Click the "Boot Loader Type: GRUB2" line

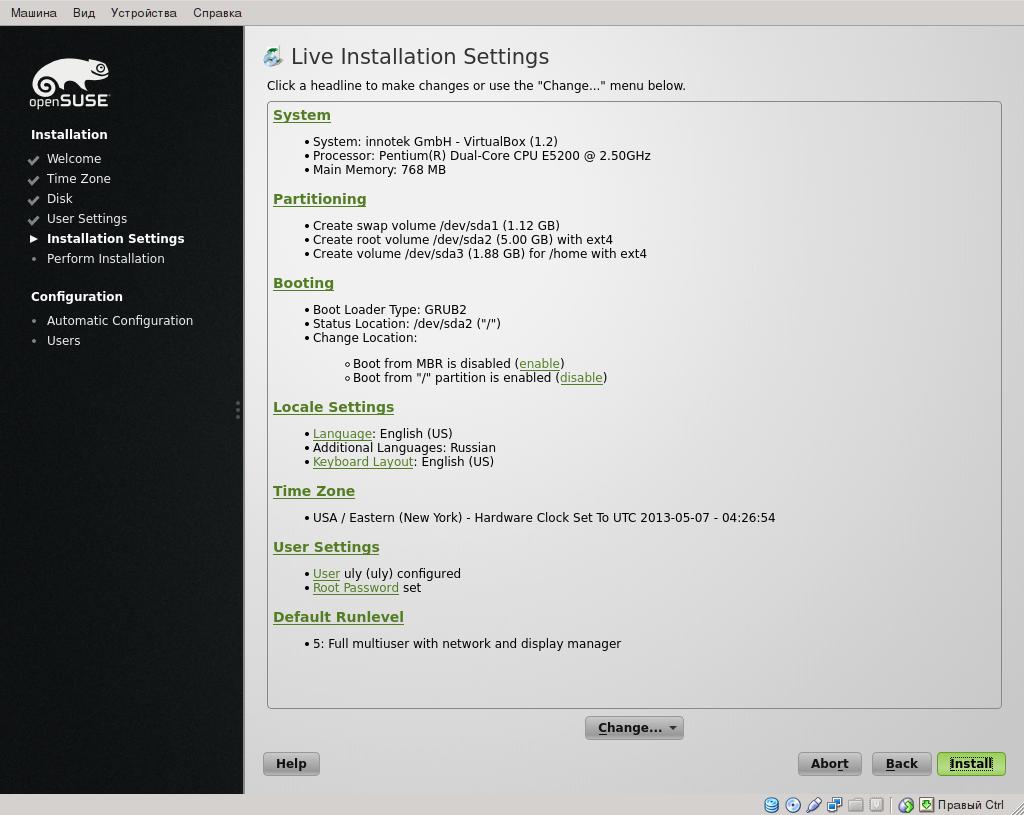pyautogui.click(x=390, y=310)
